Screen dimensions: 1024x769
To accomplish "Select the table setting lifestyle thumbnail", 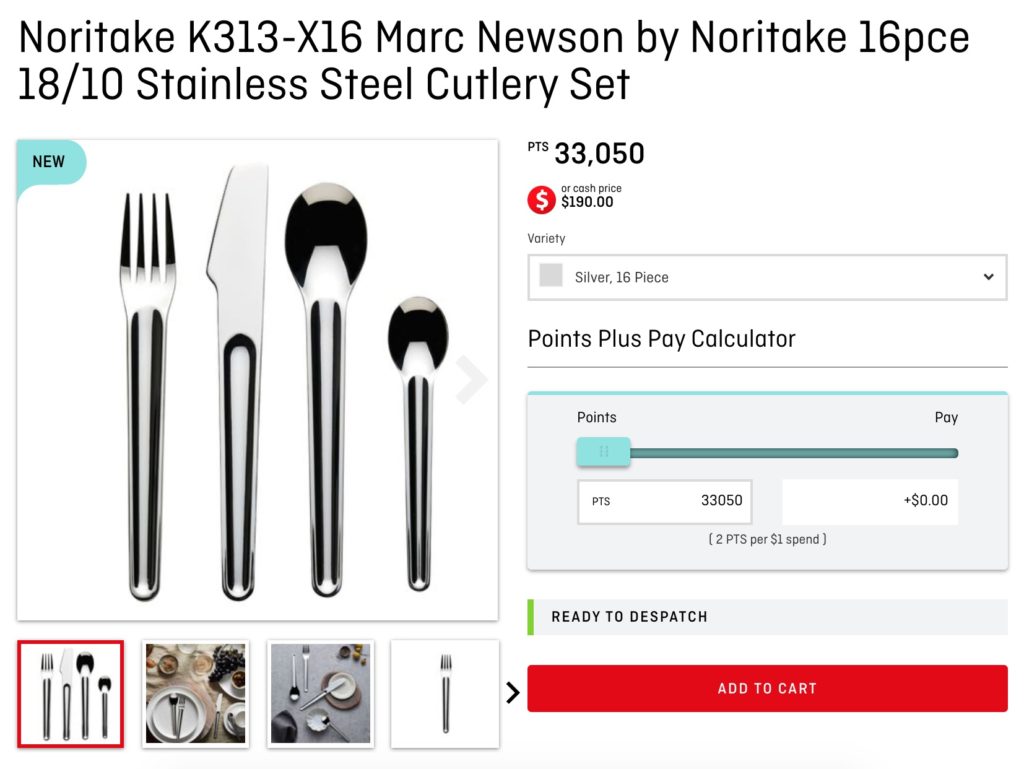I will 195,694.
